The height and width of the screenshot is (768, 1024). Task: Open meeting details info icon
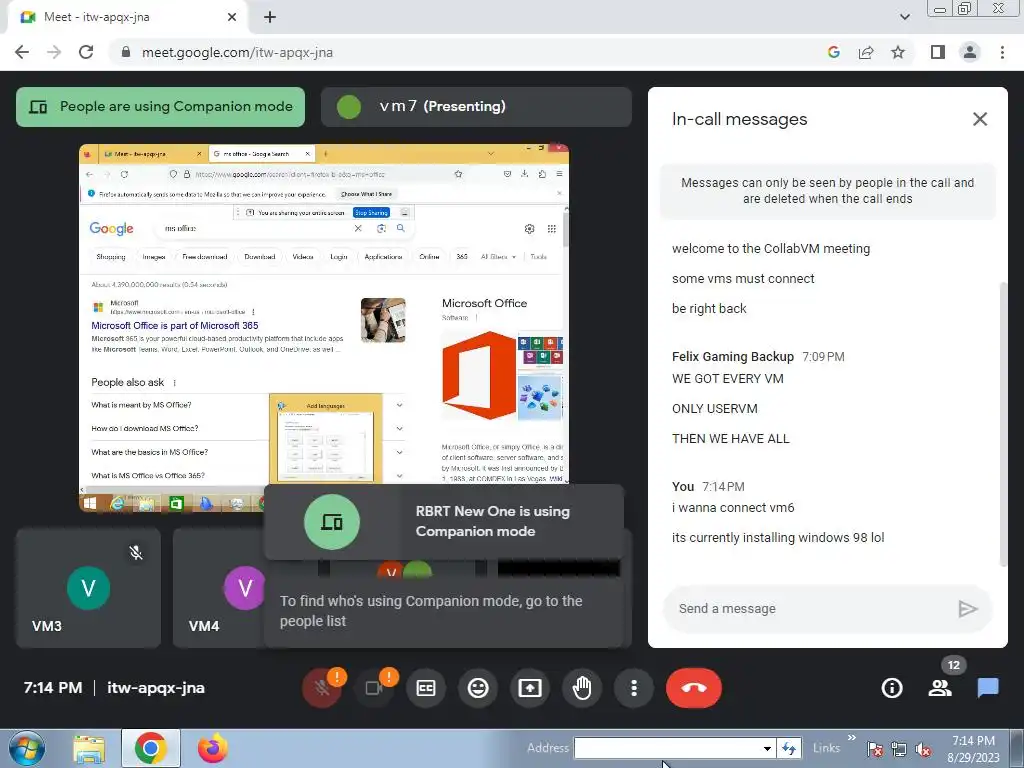coord(892,688)
